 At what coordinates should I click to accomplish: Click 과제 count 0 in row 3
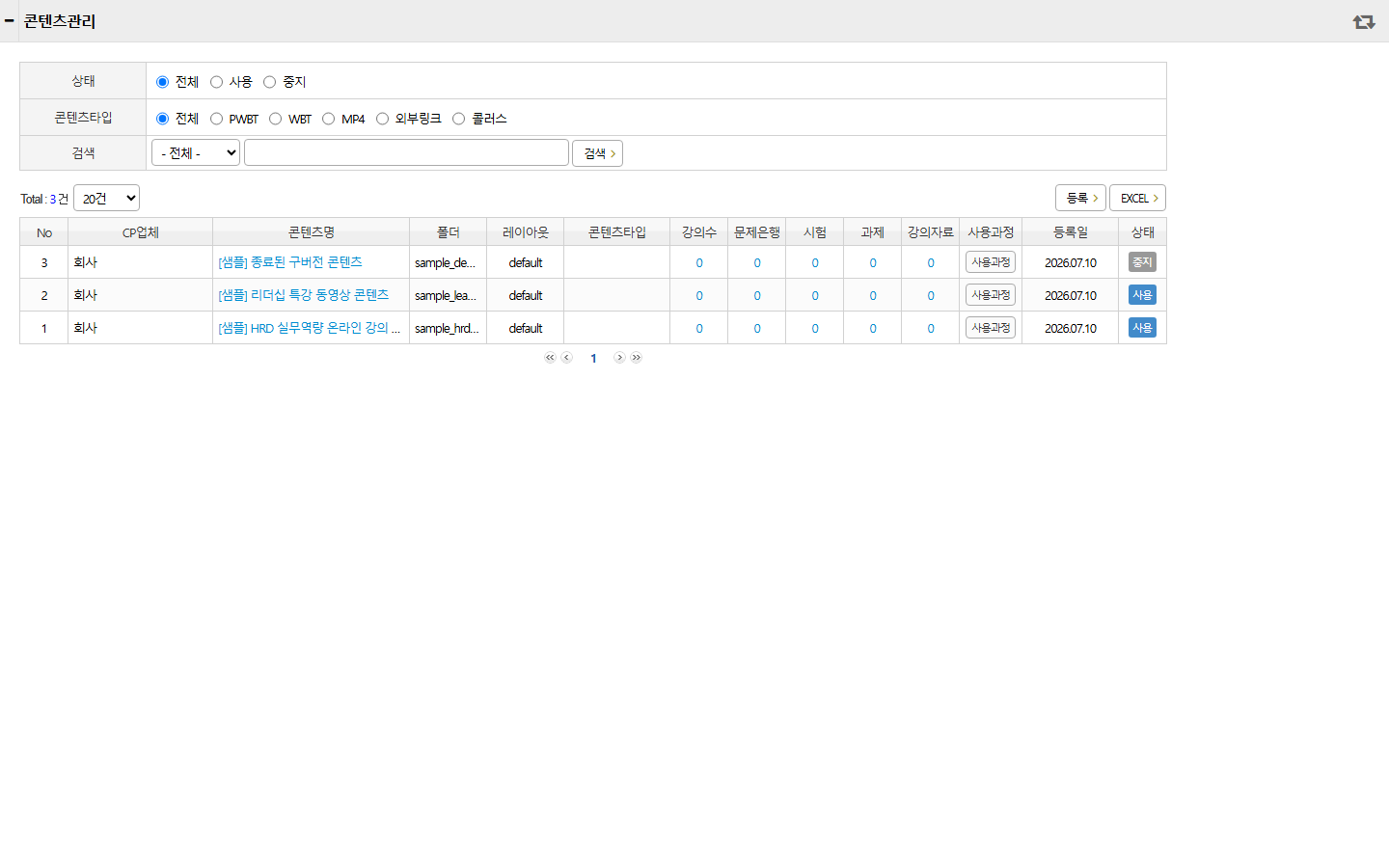[x=873, y=262]
